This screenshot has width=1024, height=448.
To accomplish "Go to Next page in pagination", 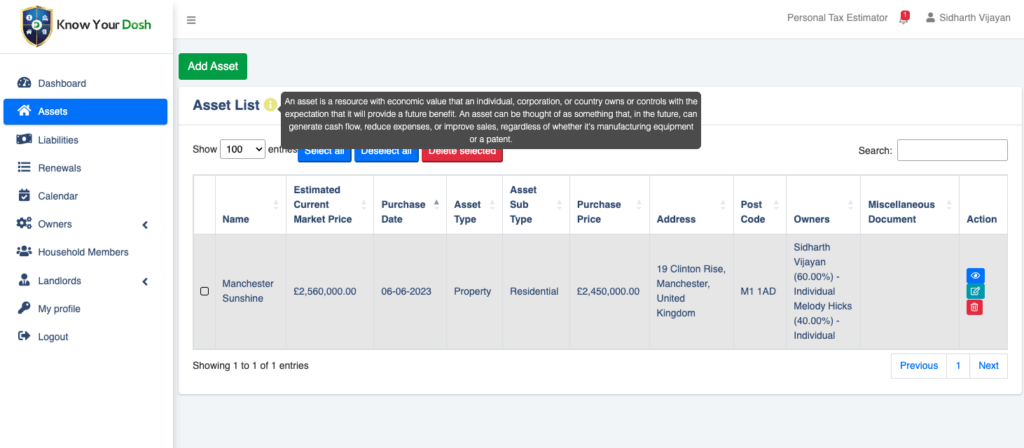I will coord(987,366).
